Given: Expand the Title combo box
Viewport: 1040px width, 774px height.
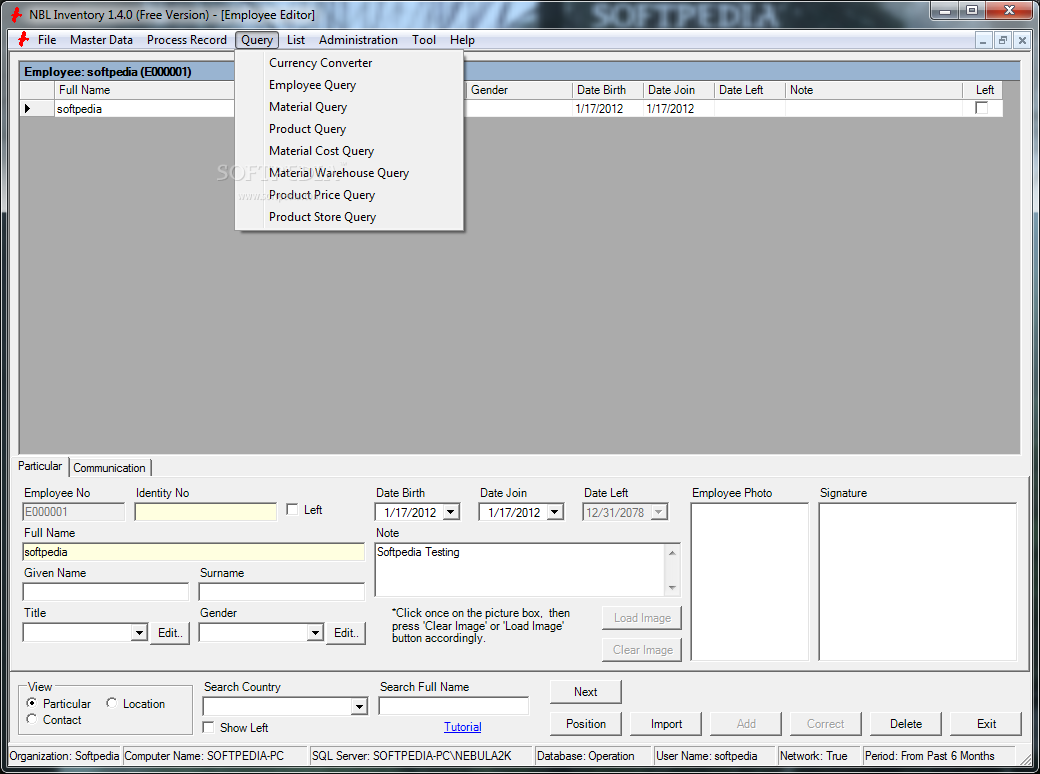Looking at the screenshot, I should (x=139, y=633).
